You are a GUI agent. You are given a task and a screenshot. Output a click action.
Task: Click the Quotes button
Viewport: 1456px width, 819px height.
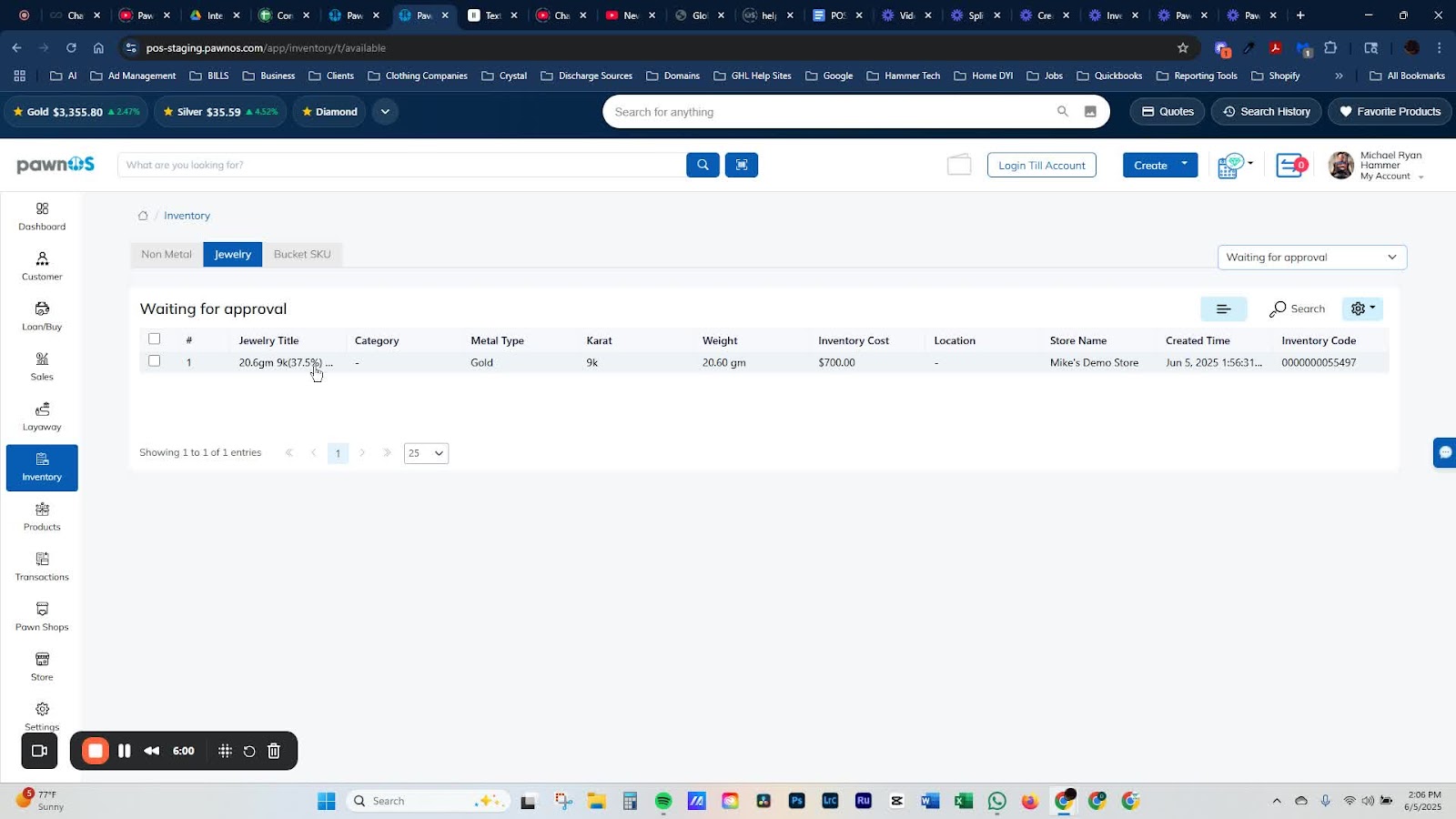[1168, 112]
